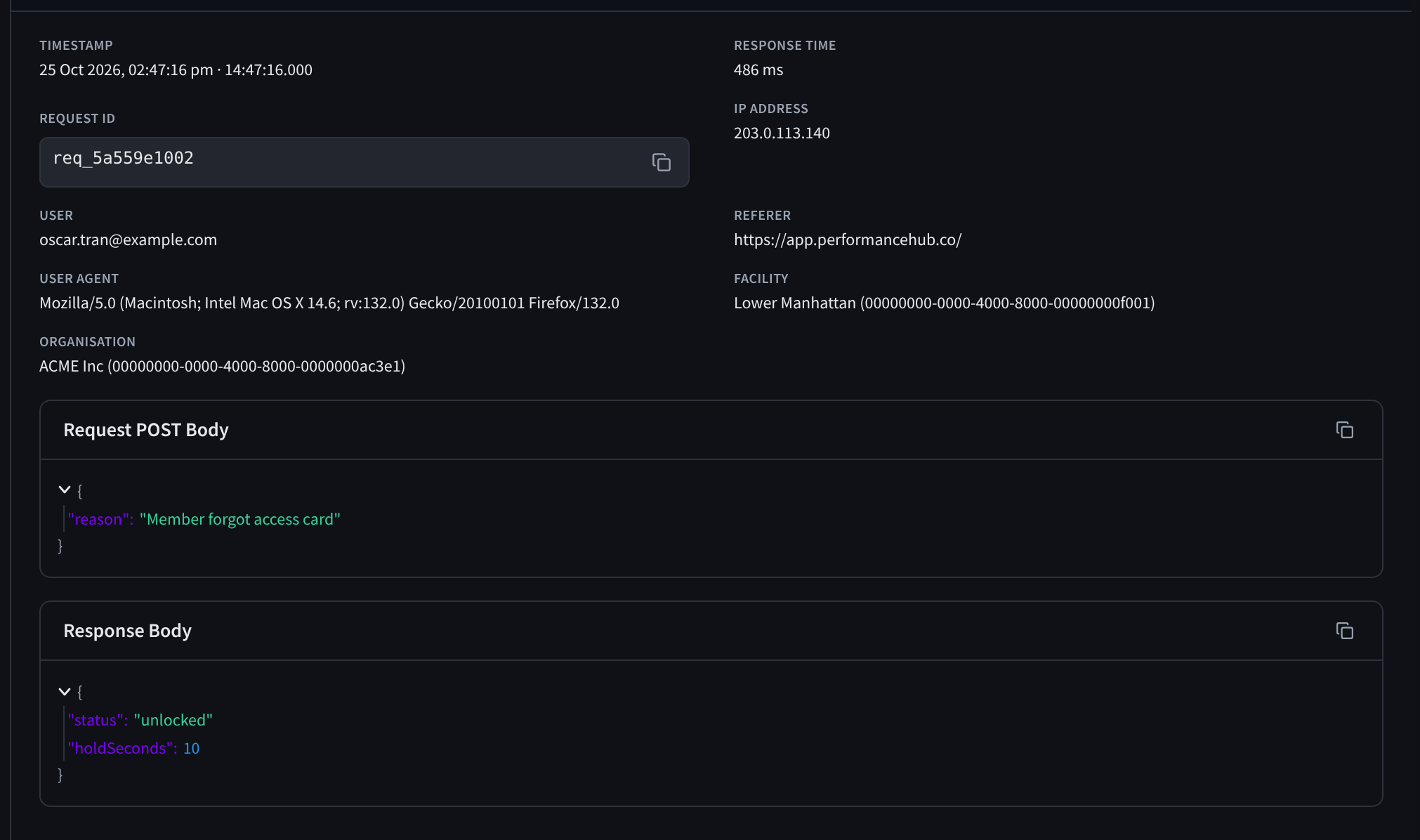Viewport: 1420px width, 840px height.
Task: Click the IP address 203.0.113.140
Action: (x=782, y=133)
